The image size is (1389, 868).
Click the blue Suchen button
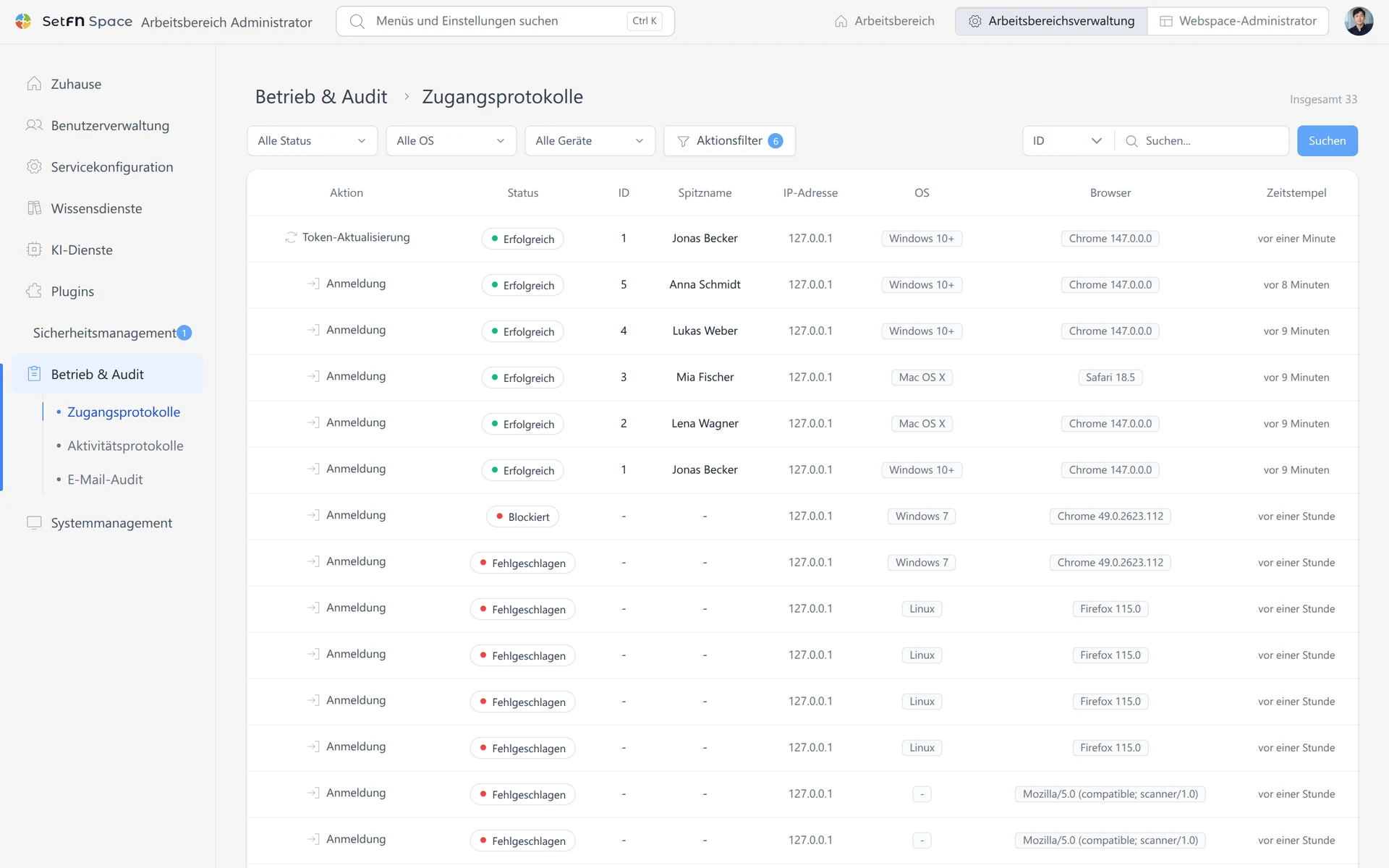pyautogui.click(x=1327, y=141)
